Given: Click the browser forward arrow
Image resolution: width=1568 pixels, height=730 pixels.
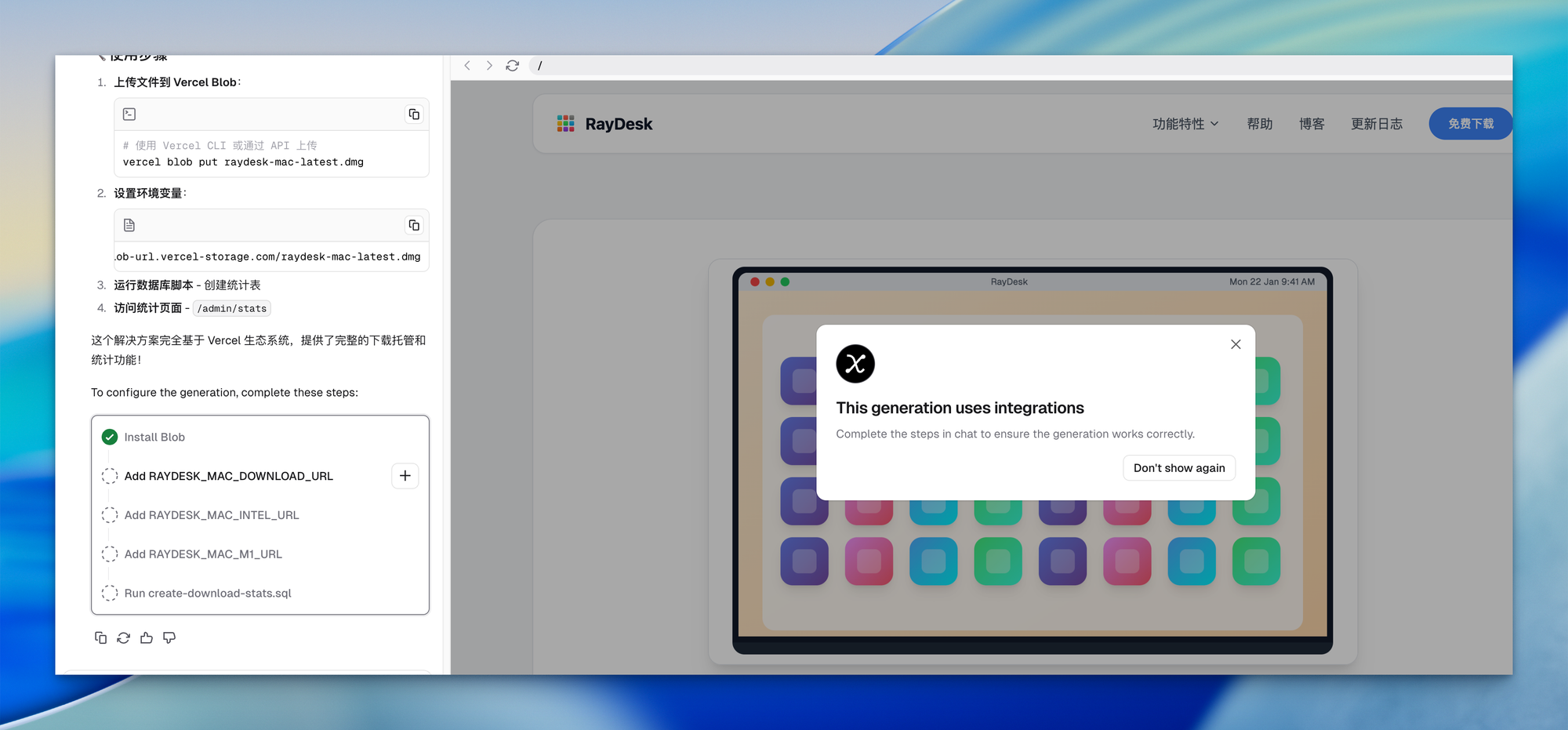Looking at the screenshot, I should (x=489, y=66).
